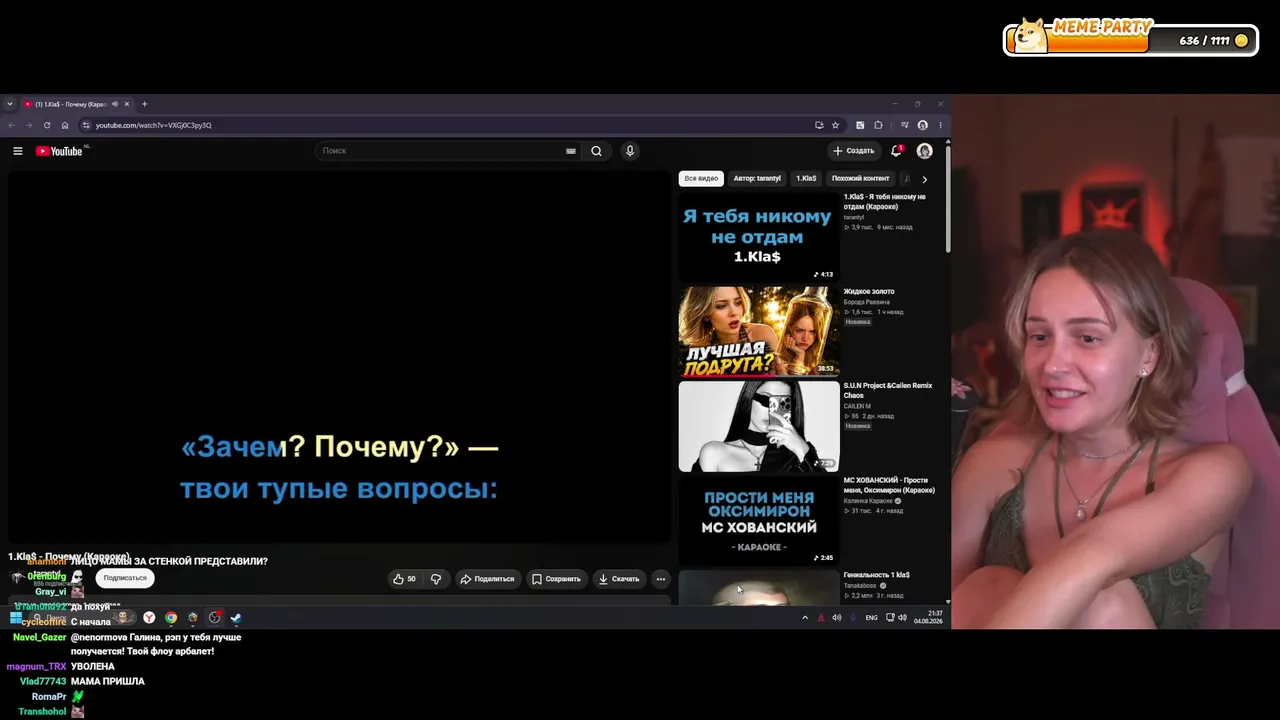This screenshot has height=720, width=1280.
Task: Go forward in the browser
Action: [x=29, y=125]
